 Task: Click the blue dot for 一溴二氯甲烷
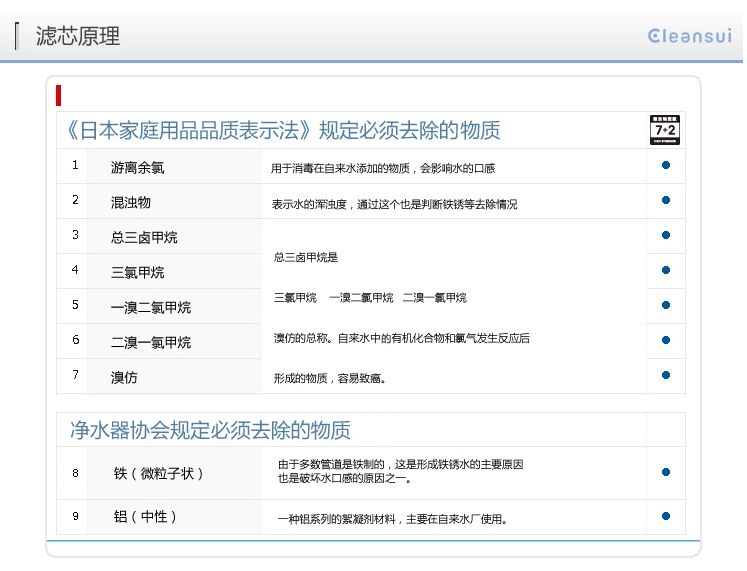(x=666, y=305)
